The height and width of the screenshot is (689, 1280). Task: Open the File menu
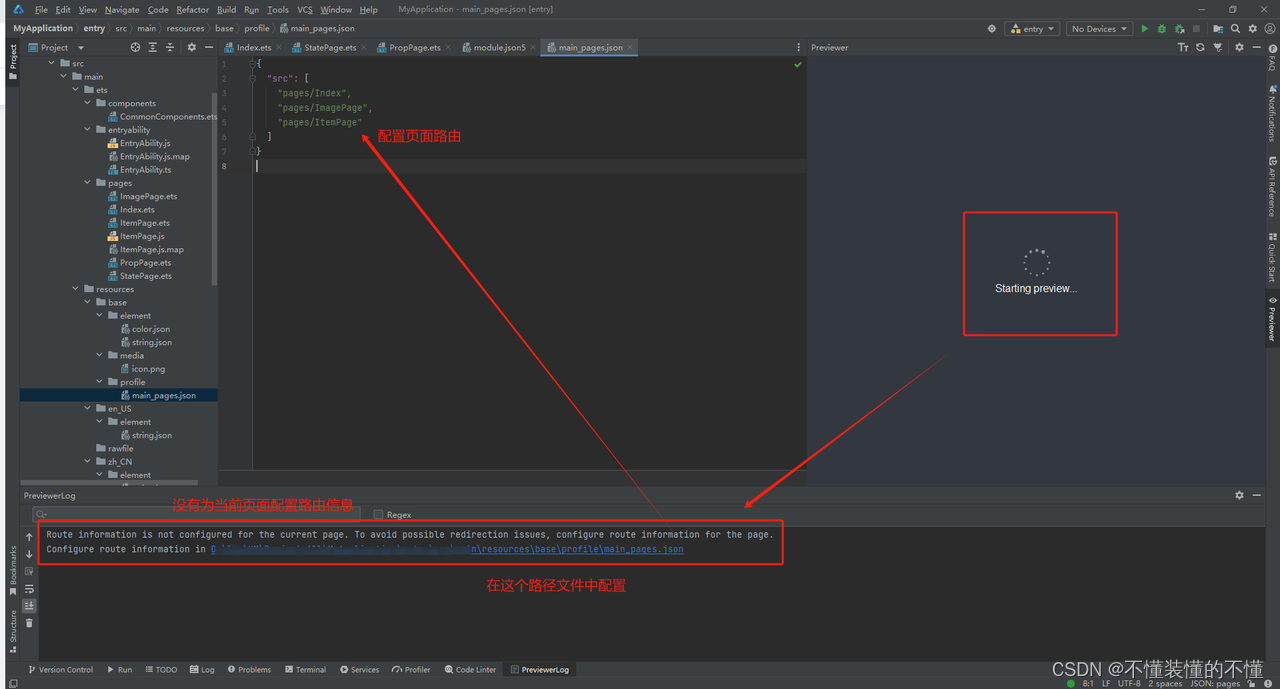[x=41, y=9]
